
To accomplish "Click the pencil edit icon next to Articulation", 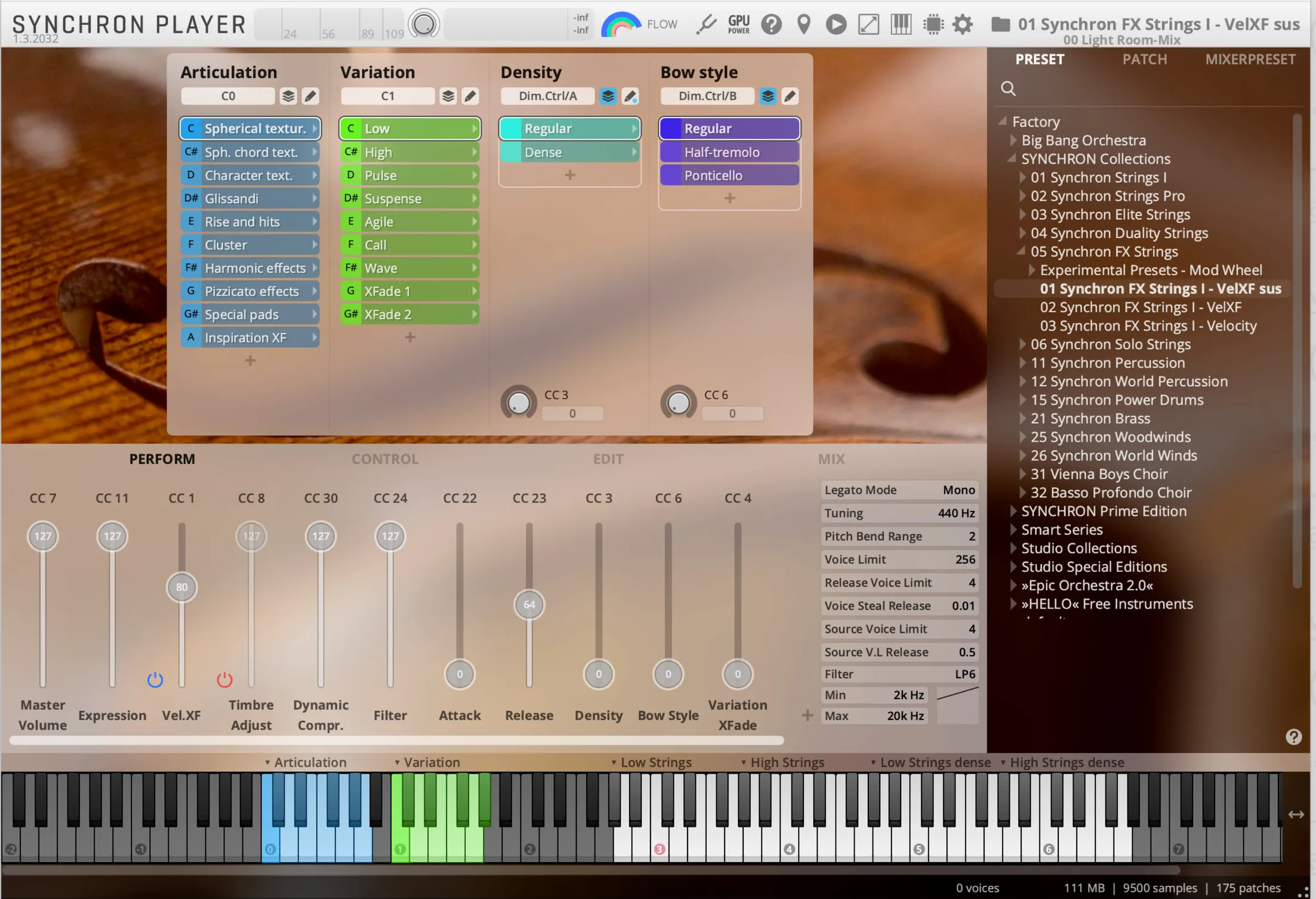I will (x=310, y=96).
